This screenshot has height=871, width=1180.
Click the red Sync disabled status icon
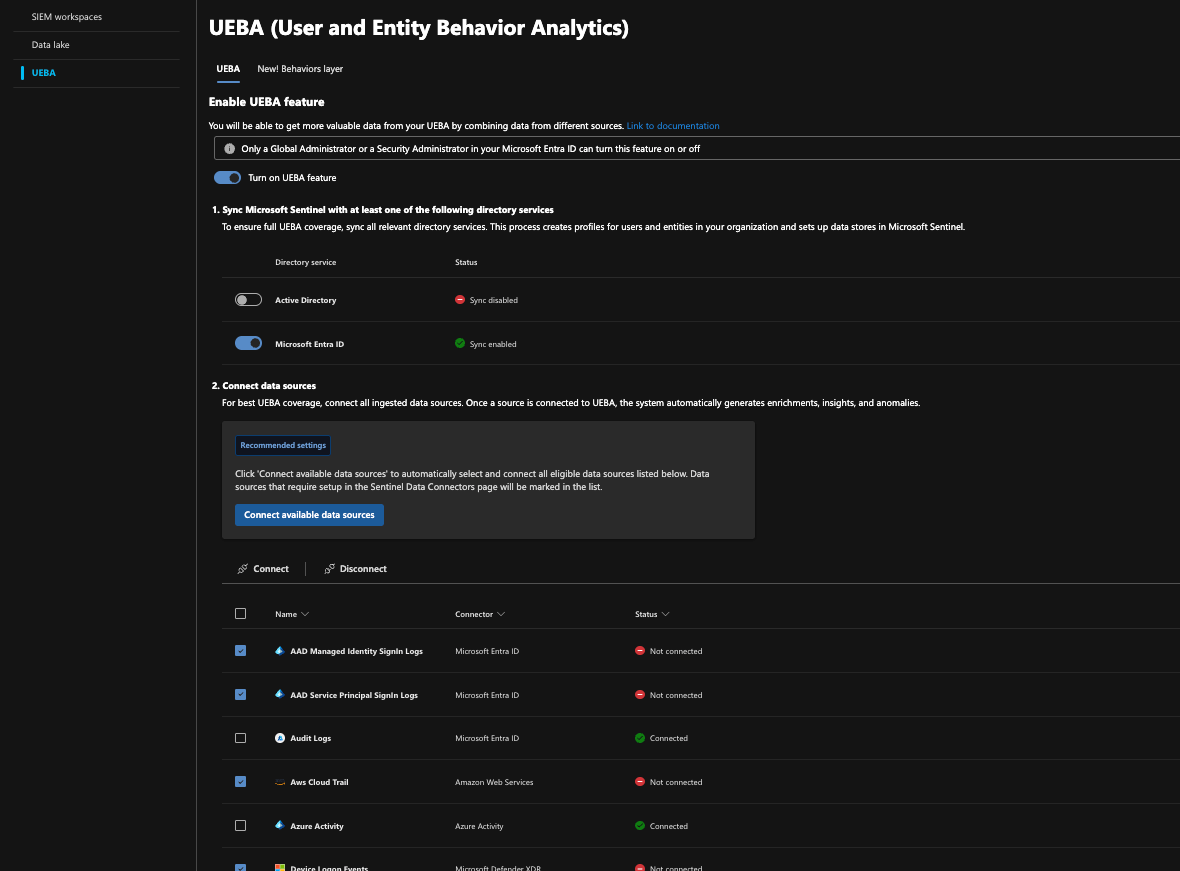(x=460, y=300)
